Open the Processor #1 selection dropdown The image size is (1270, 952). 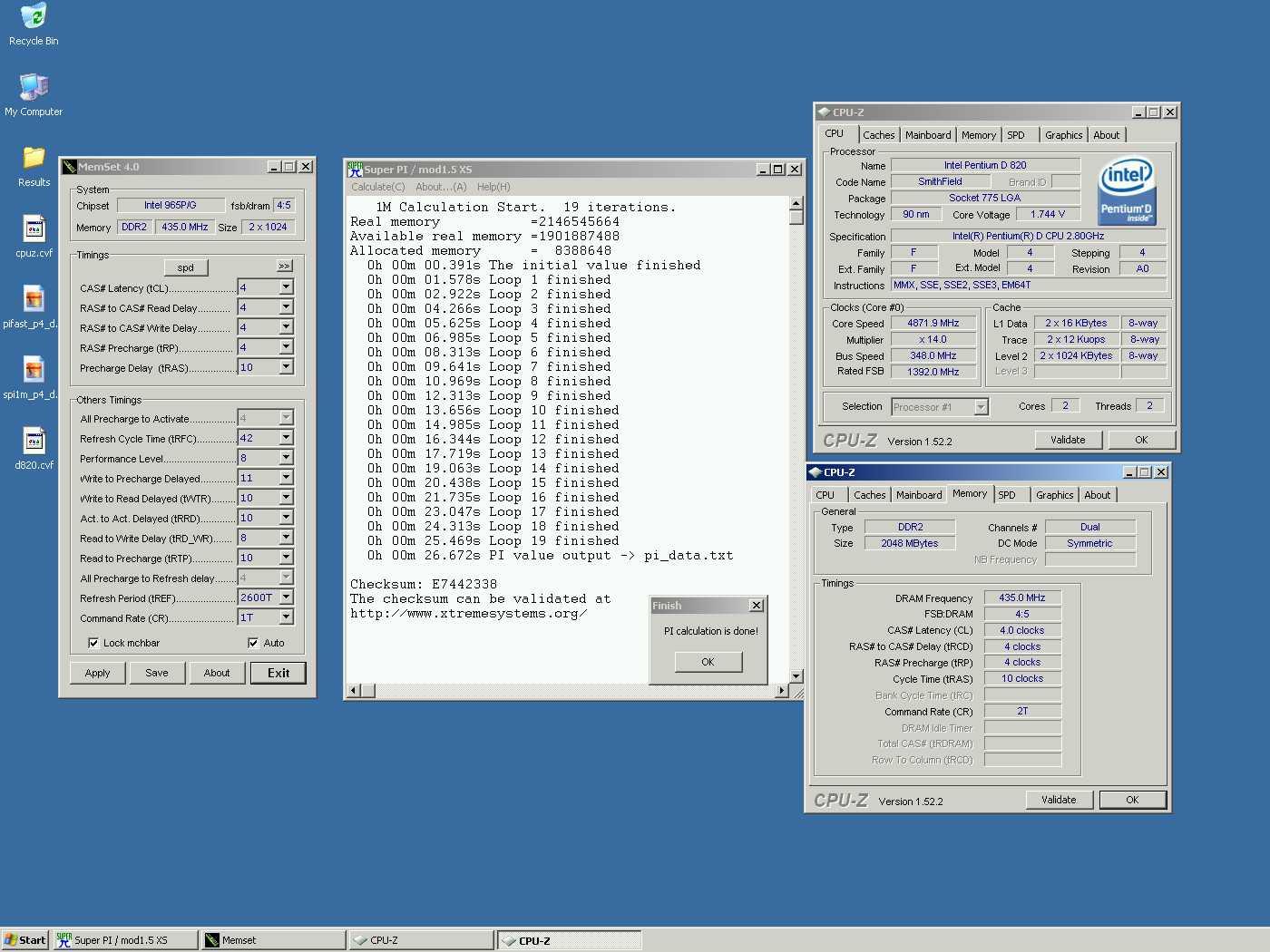click(x=981, y=407)
